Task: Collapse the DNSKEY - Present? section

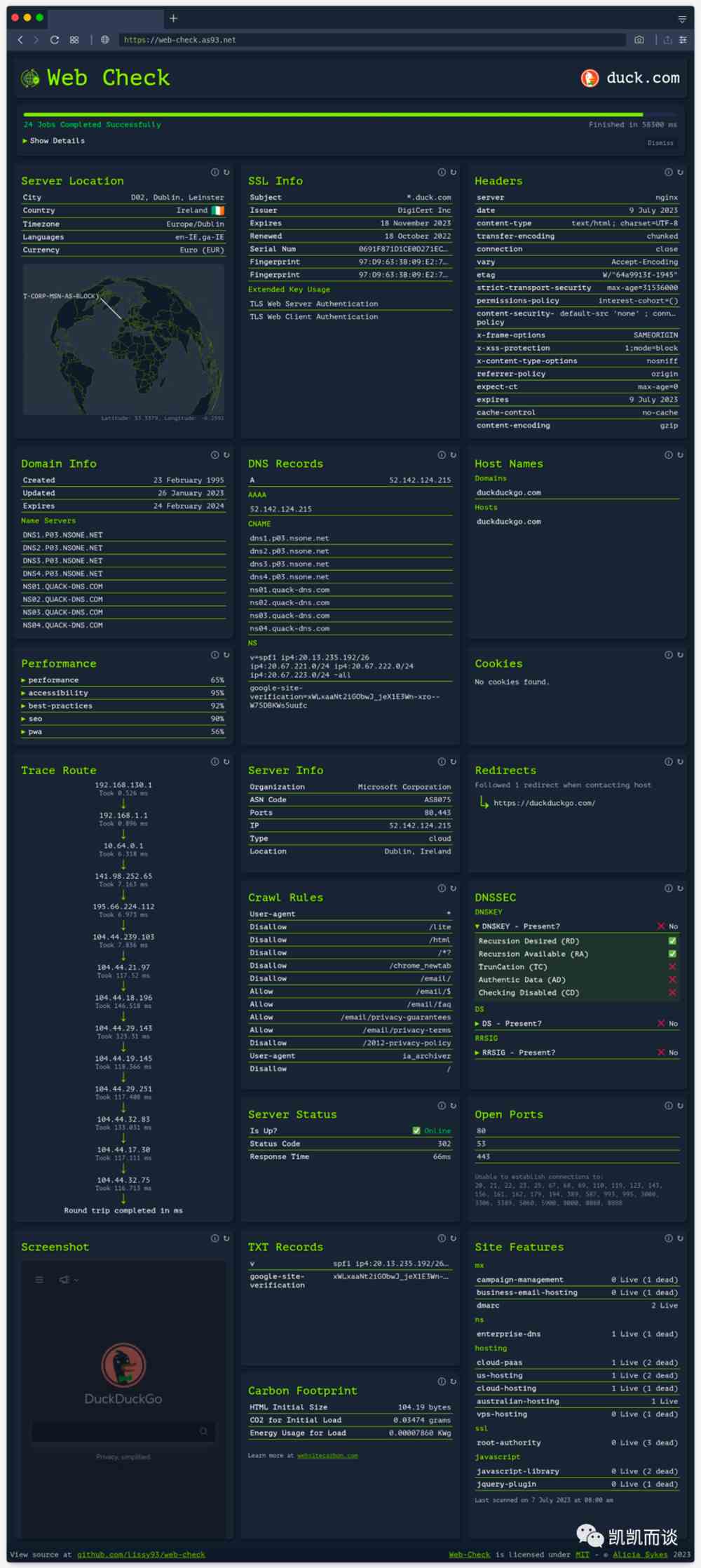Action: (577, 926)
